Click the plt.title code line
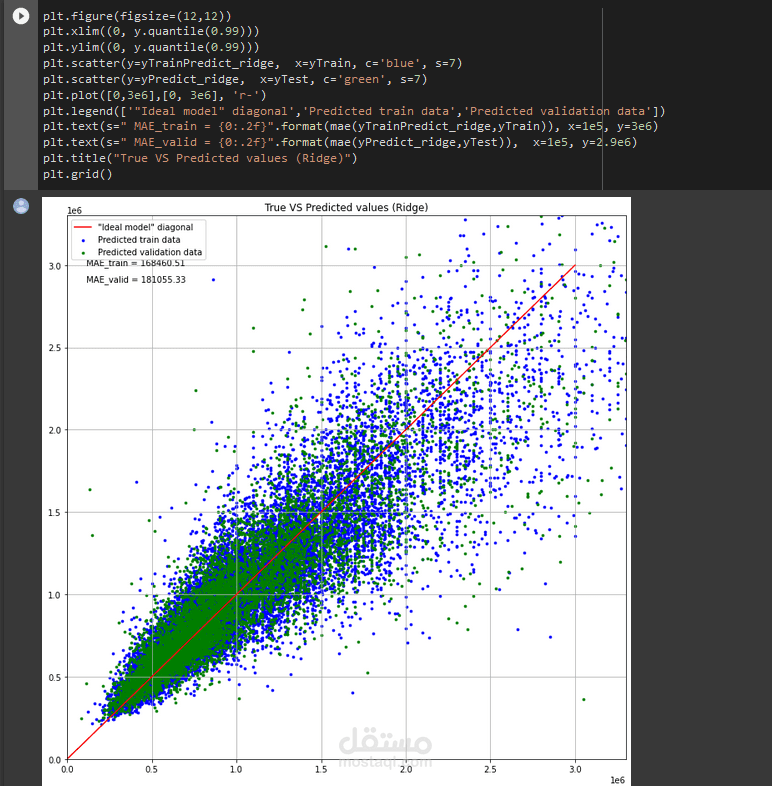The image size is (772, 786). (200, 158)
